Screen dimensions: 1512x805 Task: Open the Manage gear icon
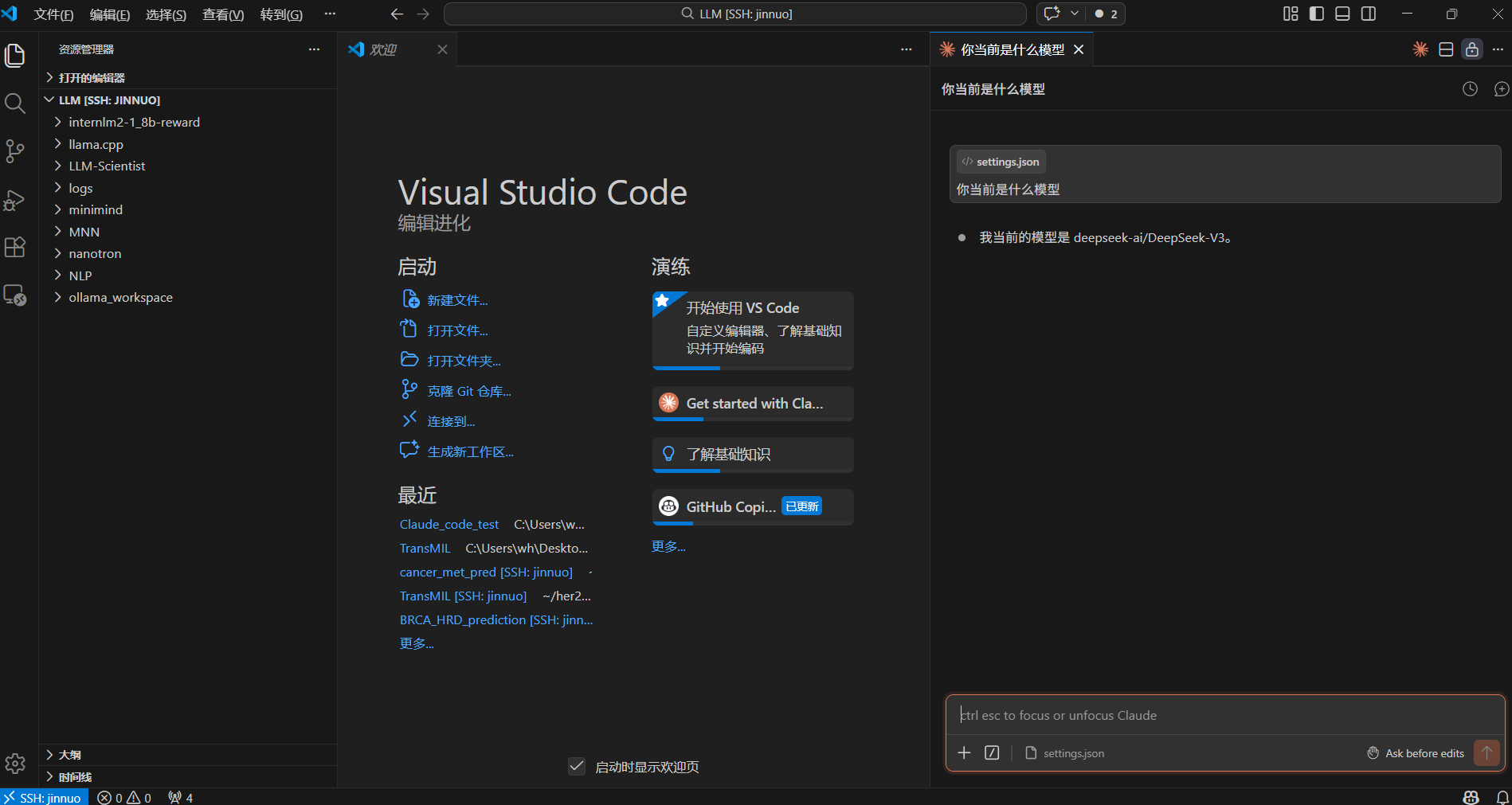tap(15, 764)
